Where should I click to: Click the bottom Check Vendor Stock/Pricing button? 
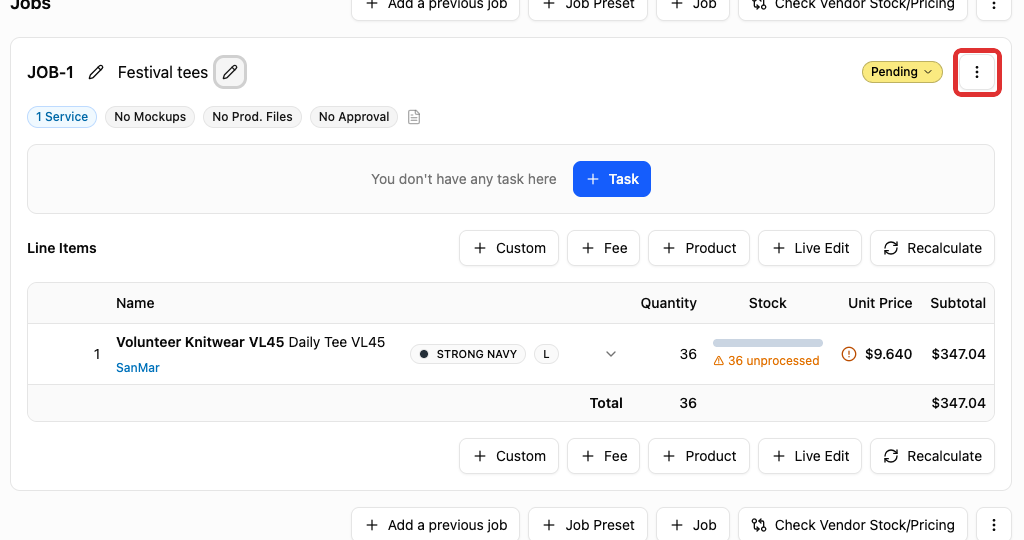tap(853, 524)
